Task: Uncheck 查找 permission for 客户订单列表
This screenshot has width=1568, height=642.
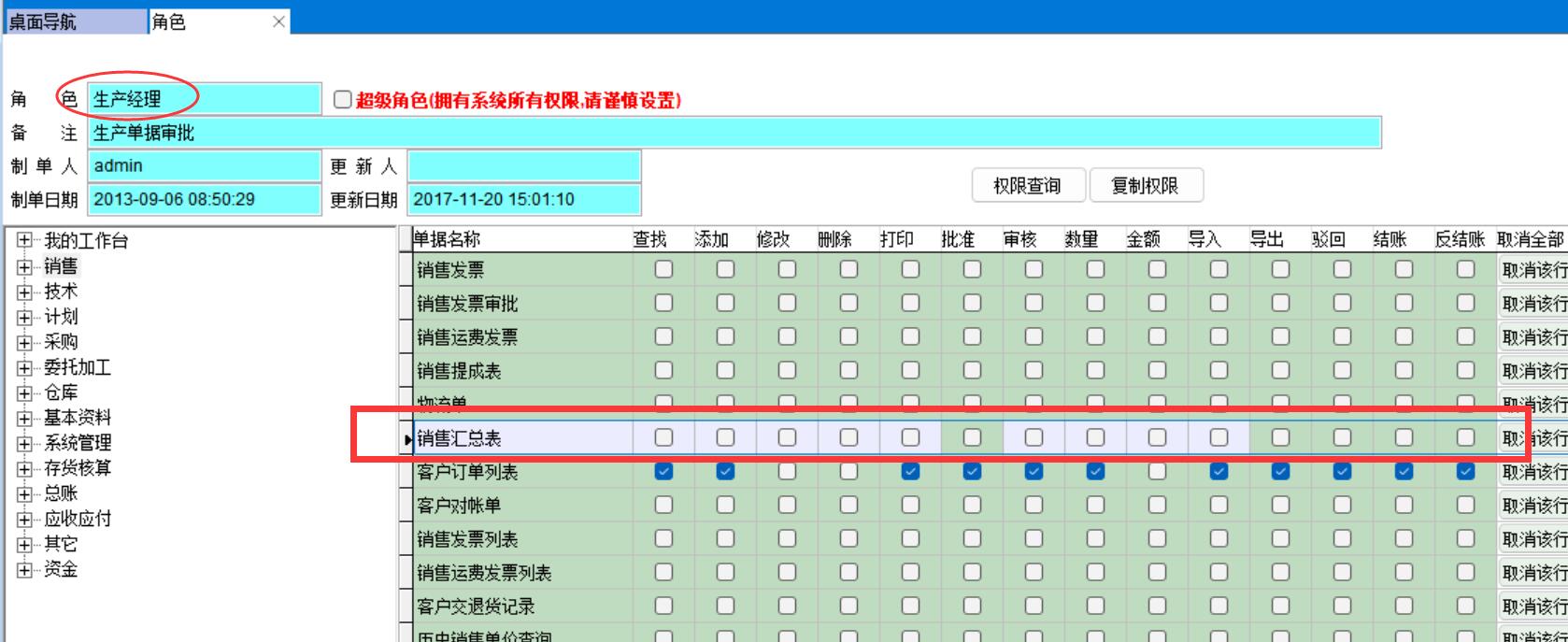Action: 663,471
